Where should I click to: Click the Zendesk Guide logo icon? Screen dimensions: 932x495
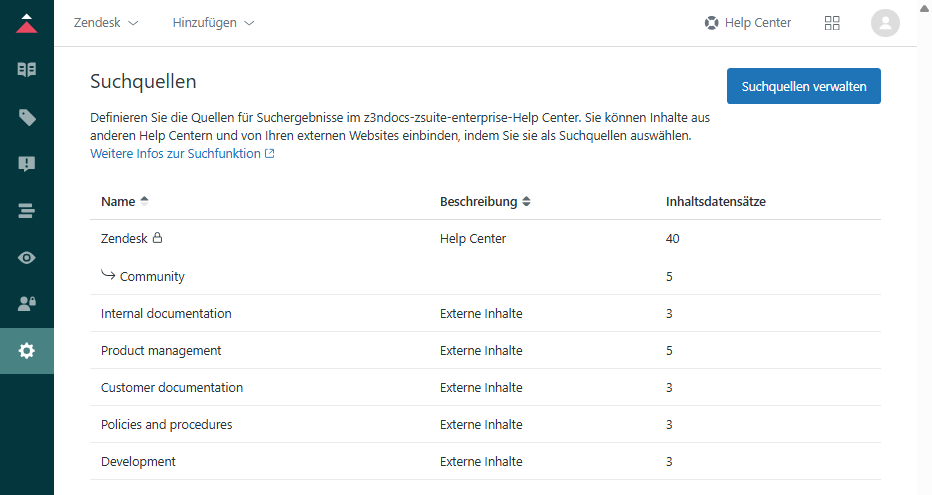point(27,23)
